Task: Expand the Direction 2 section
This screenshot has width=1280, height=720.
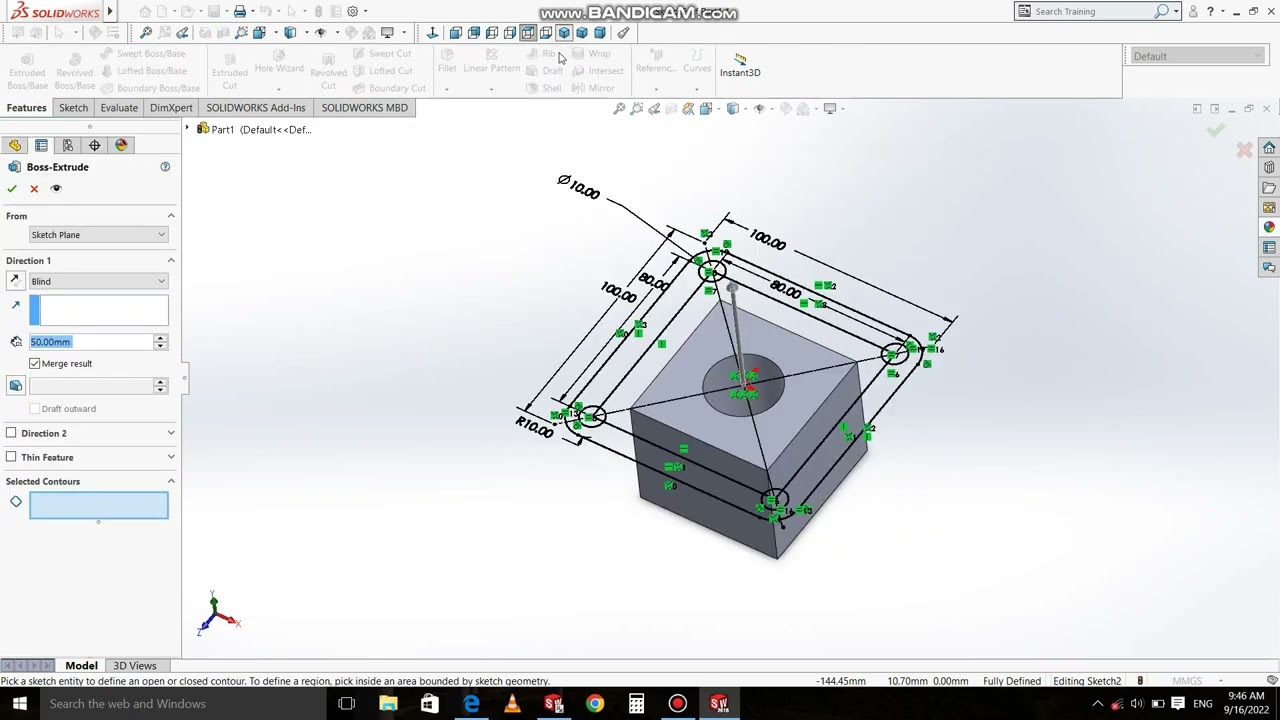Action: [171, 433]
